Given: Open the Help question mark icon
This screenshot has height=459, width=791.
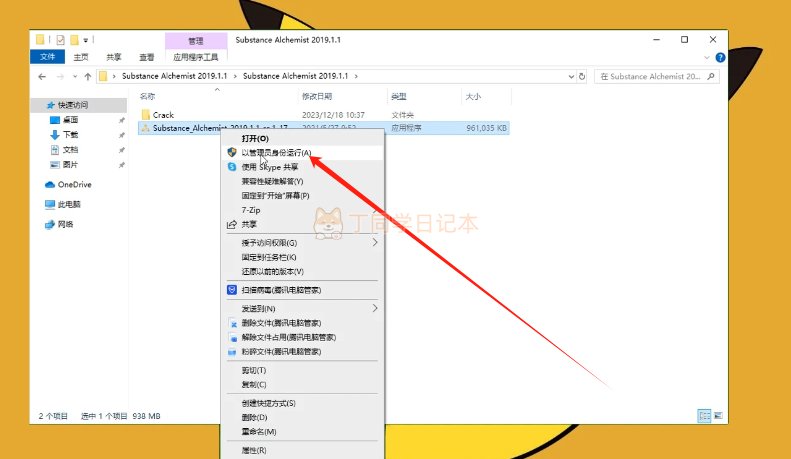Looking at the screenshot, I should pos(720,58).
